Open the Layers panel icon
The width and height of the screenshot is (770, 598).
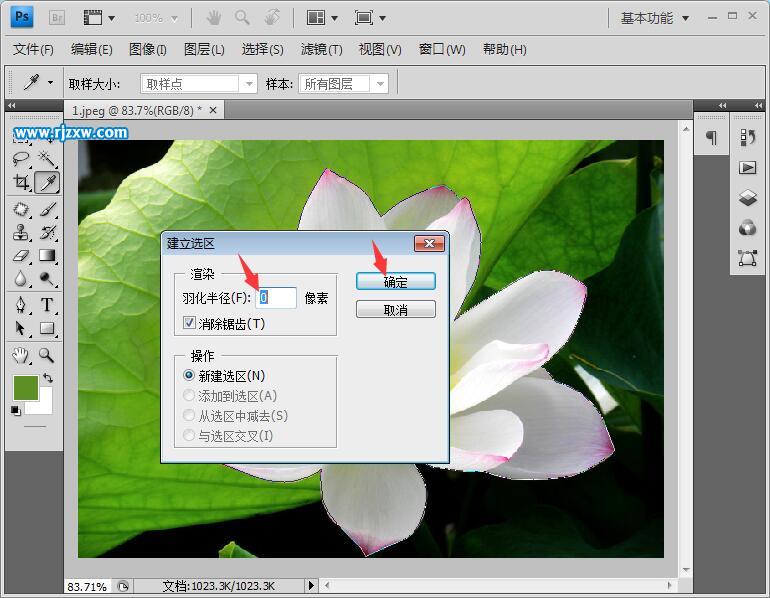coord(747,198)
